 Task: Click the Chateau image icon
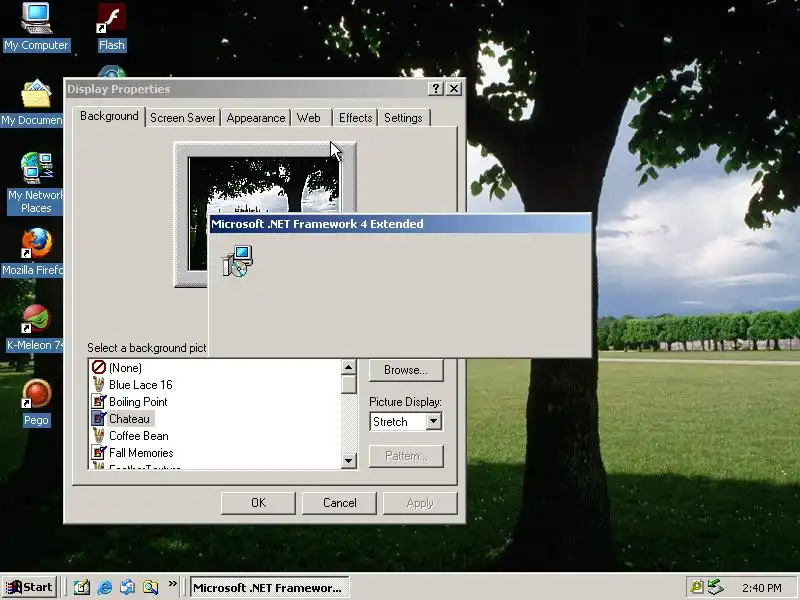tap(98, 418)
